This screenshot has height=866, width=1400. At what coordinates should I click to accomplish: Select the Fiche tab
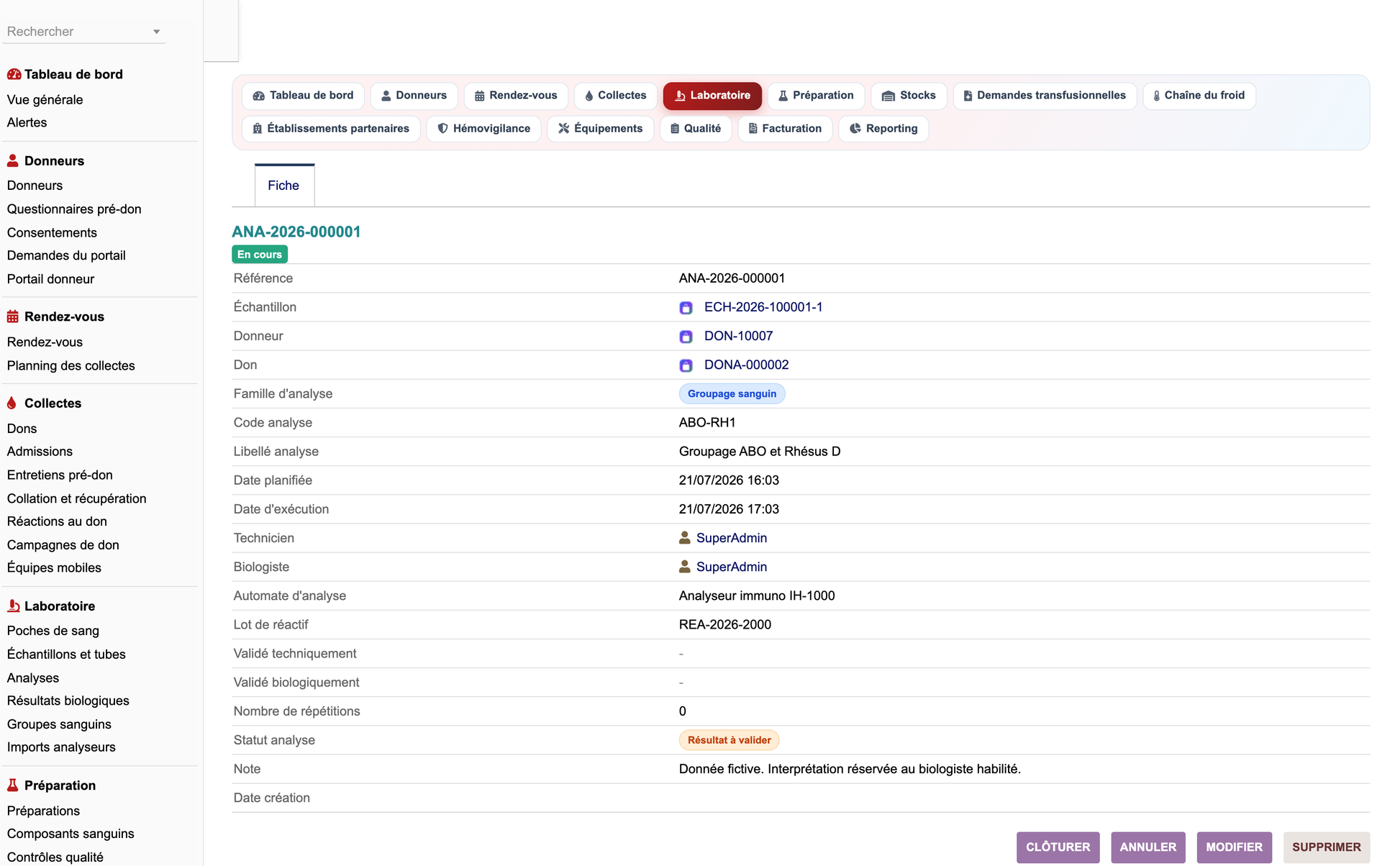coord(284,186)
